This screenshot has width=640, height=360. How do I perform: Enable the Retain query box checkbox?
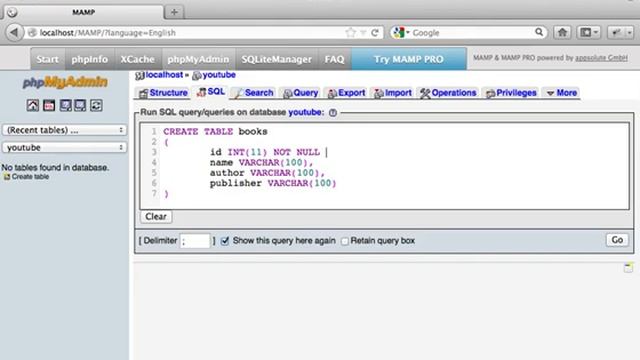345,241
